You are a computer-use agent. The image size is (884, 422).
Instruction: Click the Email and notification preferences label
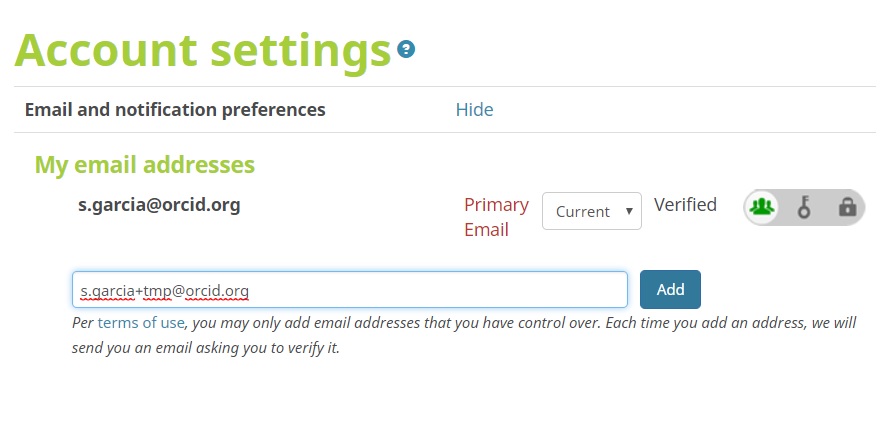tap(175, 110)
